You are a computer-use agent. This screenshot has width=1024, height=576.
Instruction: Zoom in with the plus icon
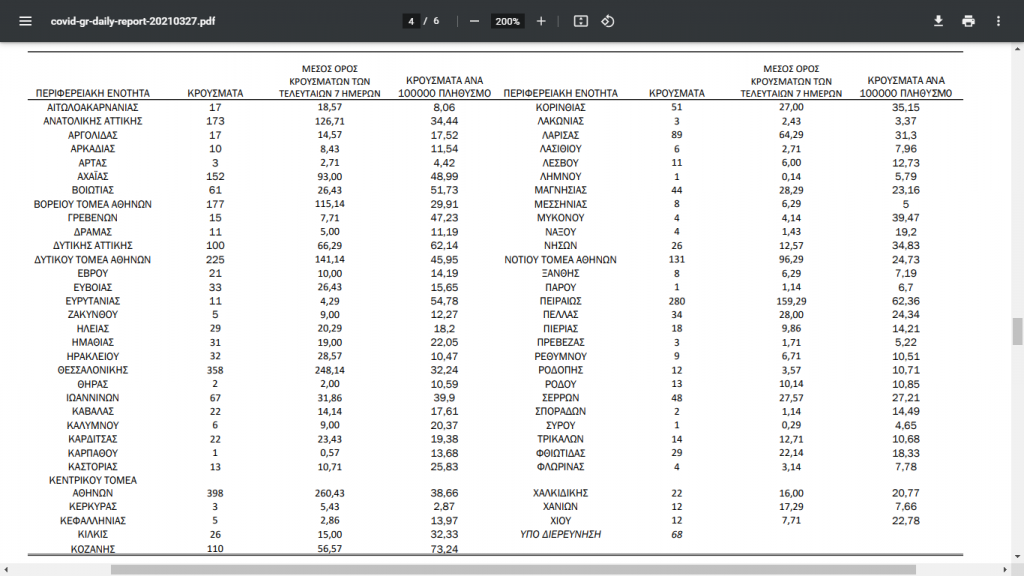click(x=541, y=21)
